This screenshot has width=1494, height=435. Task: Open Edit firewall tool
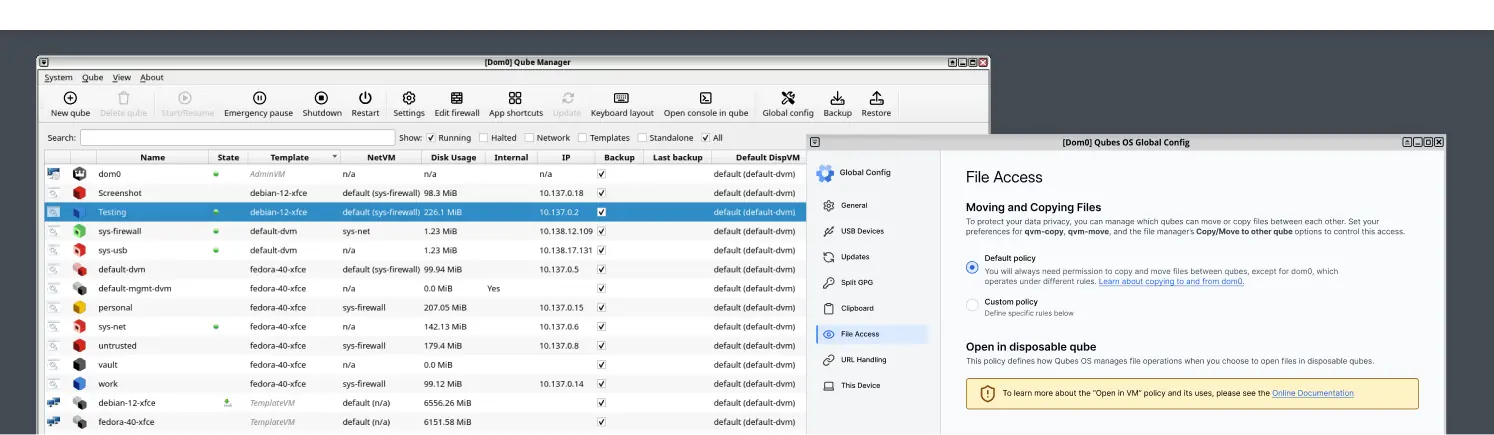[x=457, y=98]
